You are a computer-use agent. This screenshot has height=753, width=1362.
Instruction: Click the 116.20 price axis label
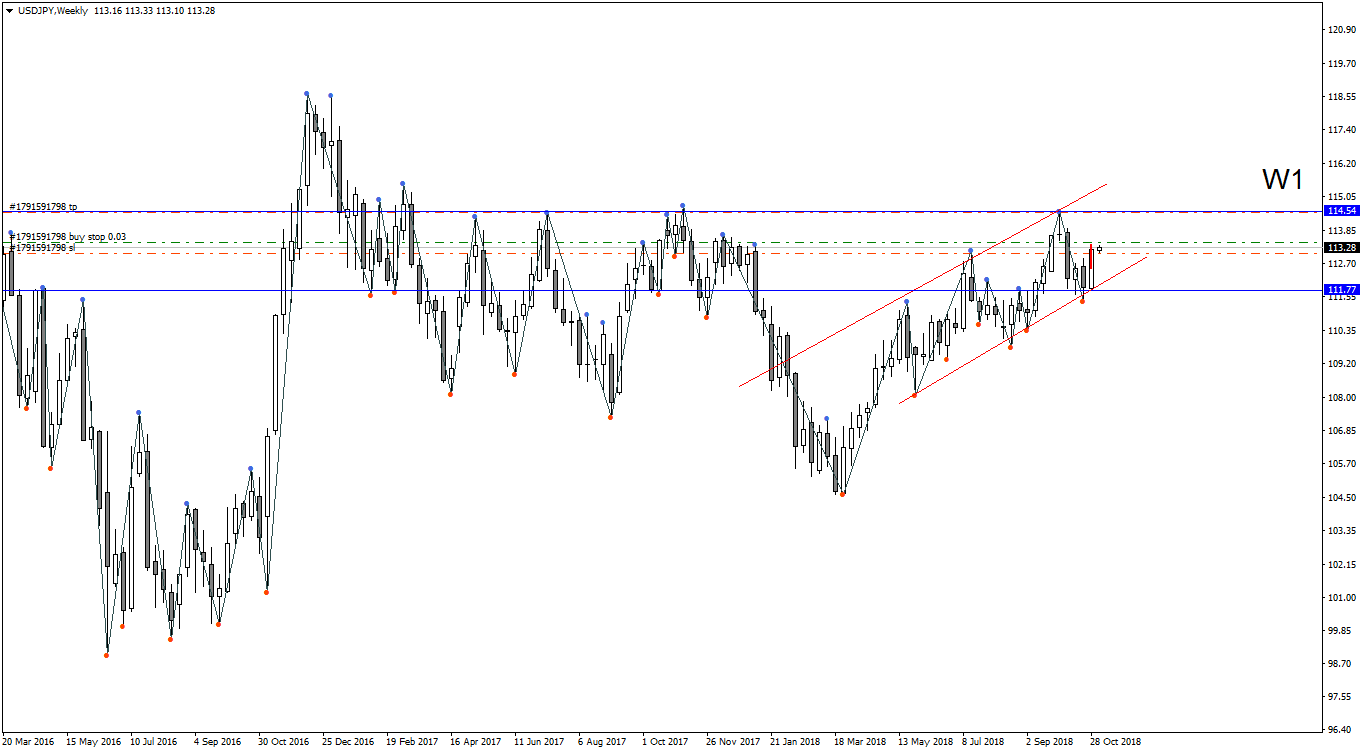1340,163
